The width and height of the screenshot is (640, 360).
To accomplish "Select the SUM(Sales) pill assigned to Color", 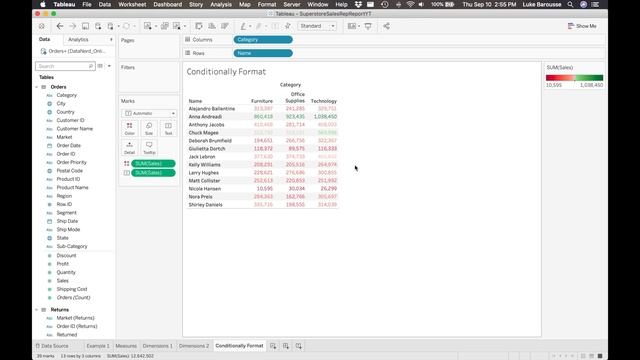I will 153,164.
